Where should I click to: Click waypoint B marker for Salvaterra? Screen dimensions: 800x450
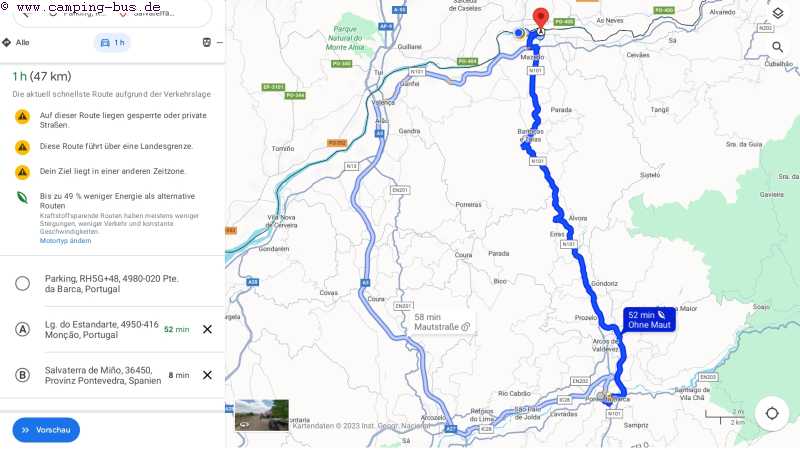click(22, 376)
